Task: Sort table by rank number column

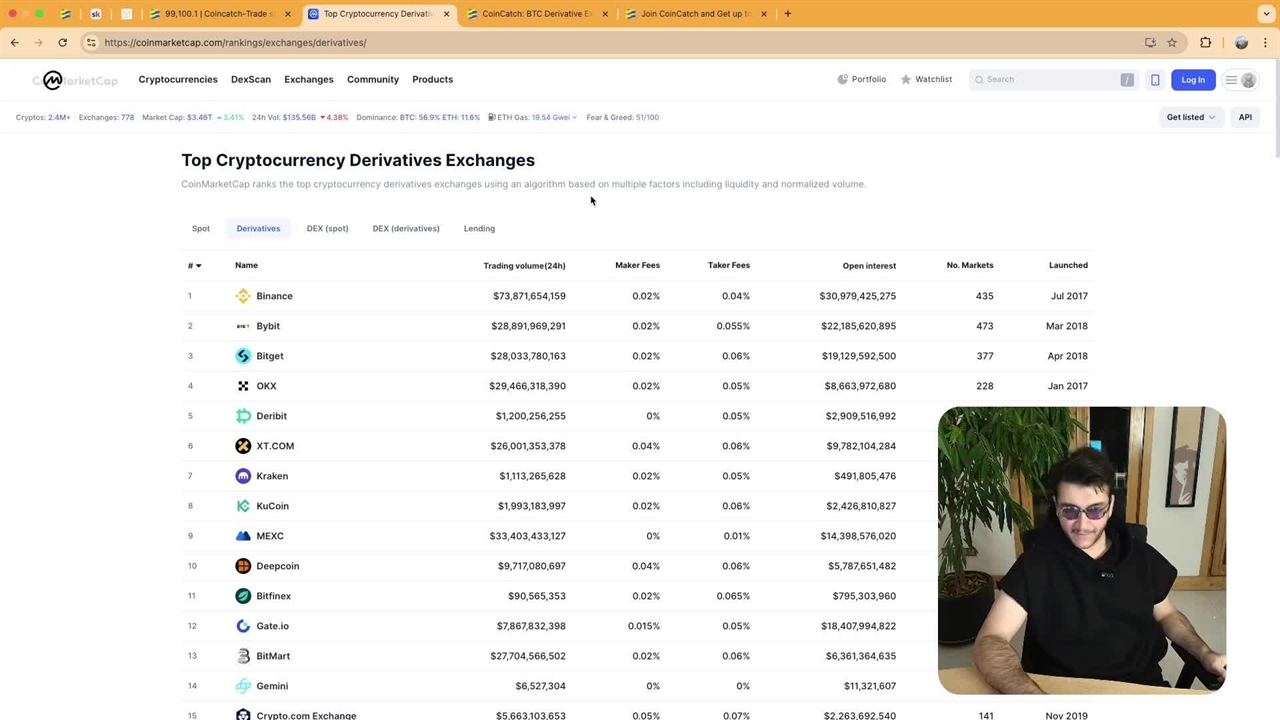Action: (x=193, y=265)
